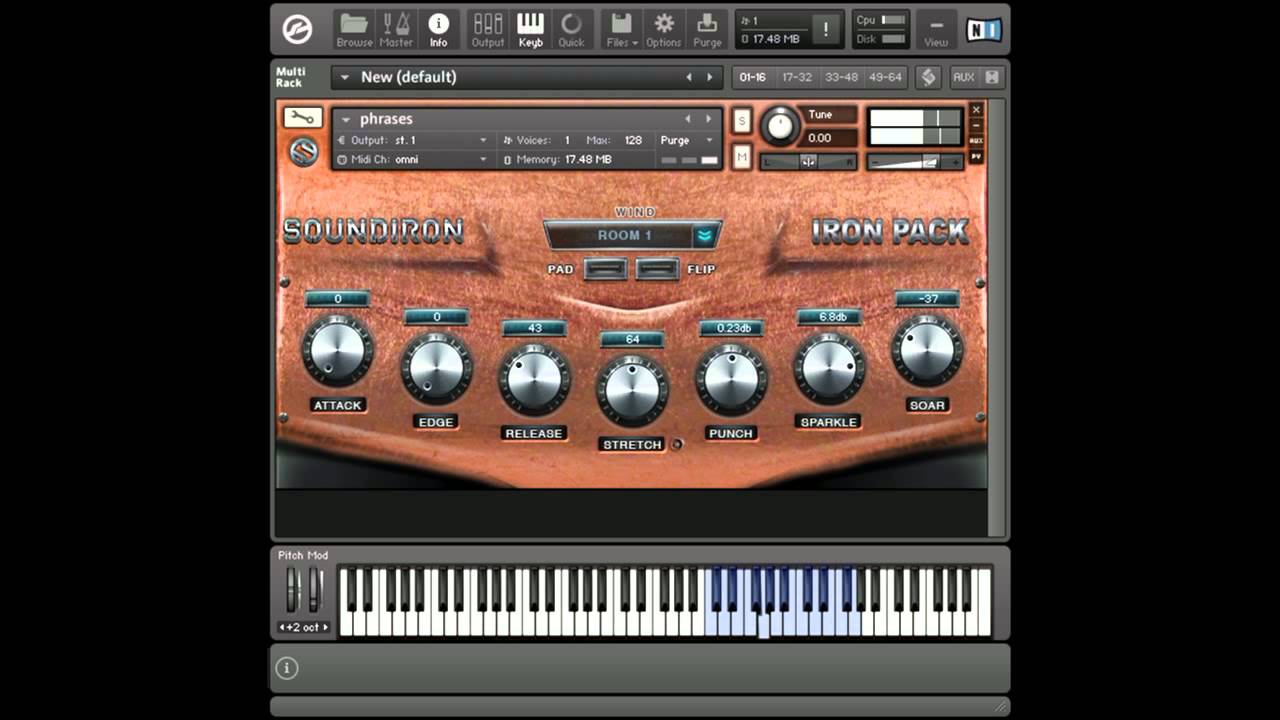Click the panic exclamation button
This screenshot has height=720, width=1280.
[826, 30]
